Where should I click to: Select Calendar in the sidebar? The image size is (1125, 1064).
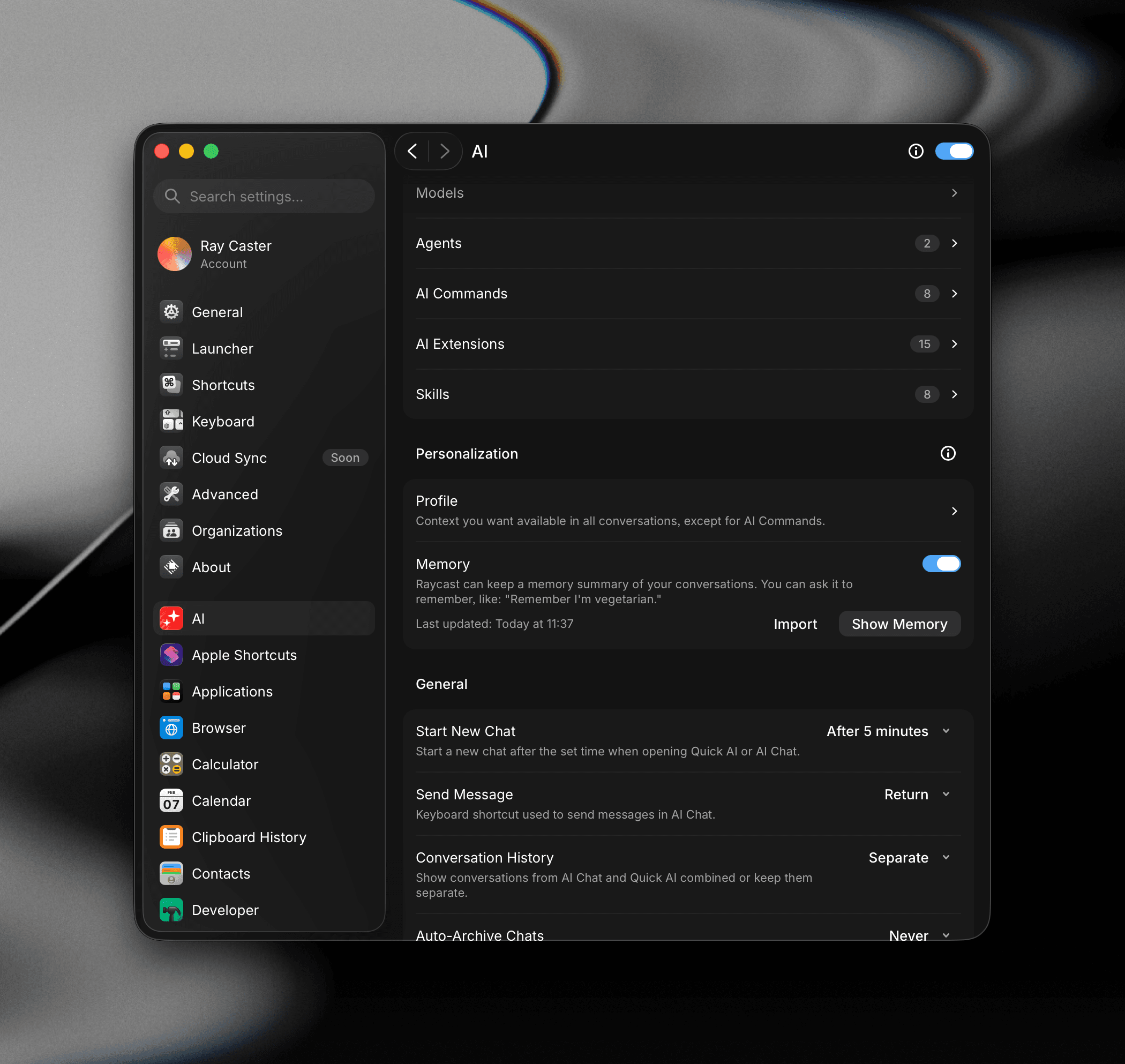(x=264, y=800)
